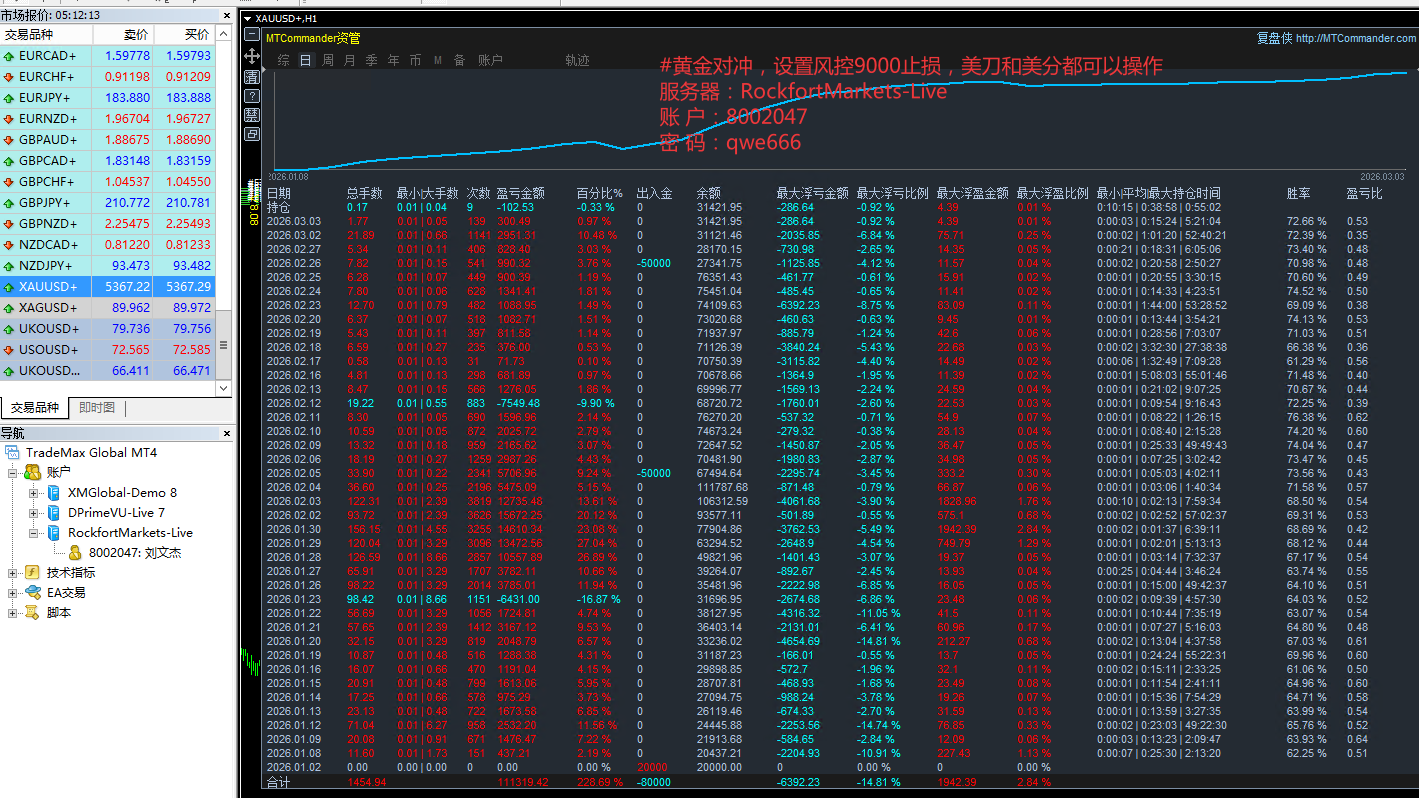Expand the 技术指标 indicators node
Viewport: 1419px width, 798px height.
13,573
